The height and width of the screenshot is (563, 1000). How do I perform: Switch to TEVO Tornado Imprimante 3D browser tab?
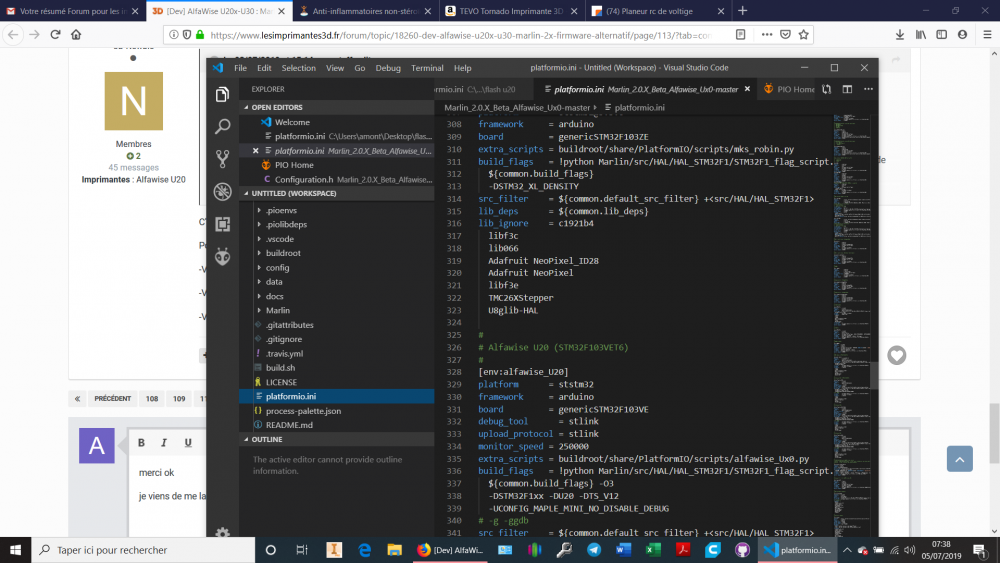[x=511, y=11]
